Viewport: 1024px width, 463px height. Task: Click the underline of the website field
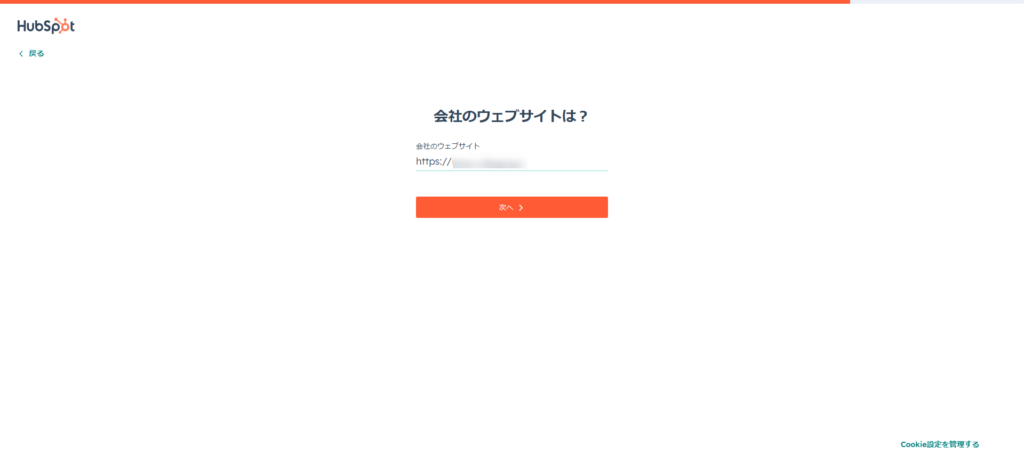click(x=511, y=170)
